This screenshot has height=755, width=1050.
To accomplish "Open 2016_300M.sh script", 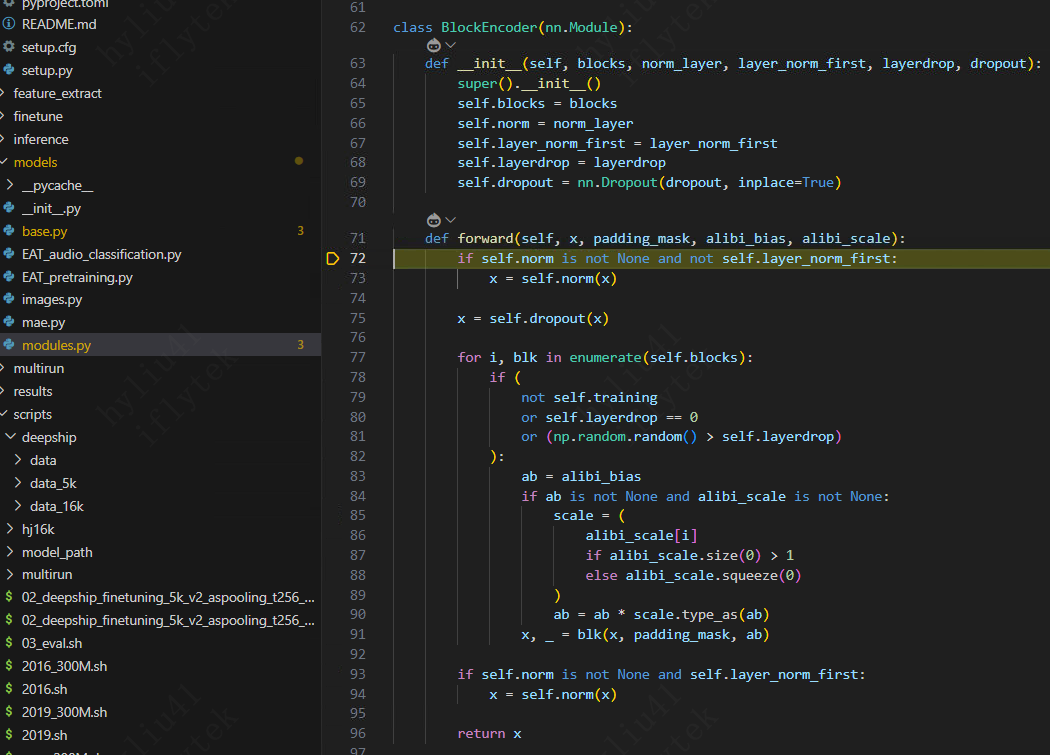I will 64,666.
